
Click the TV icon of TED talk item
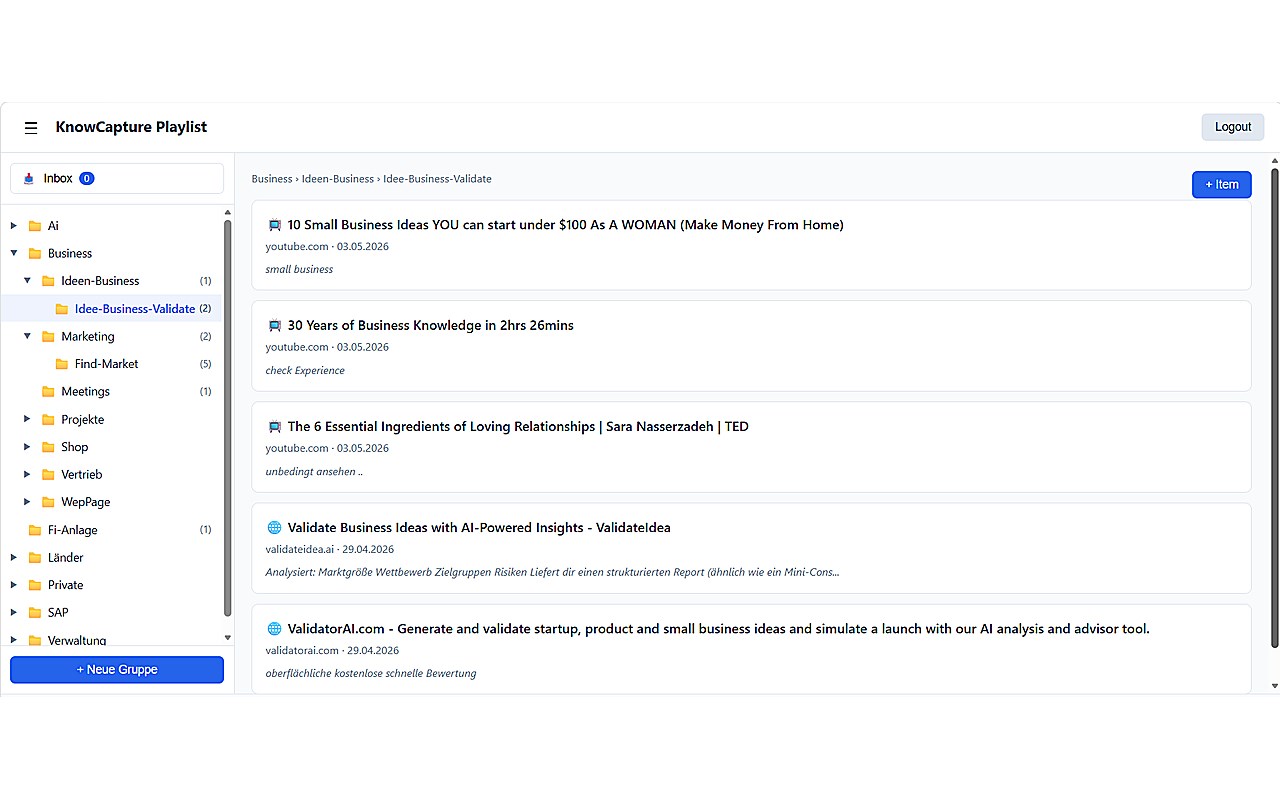[x=275, y=427]
